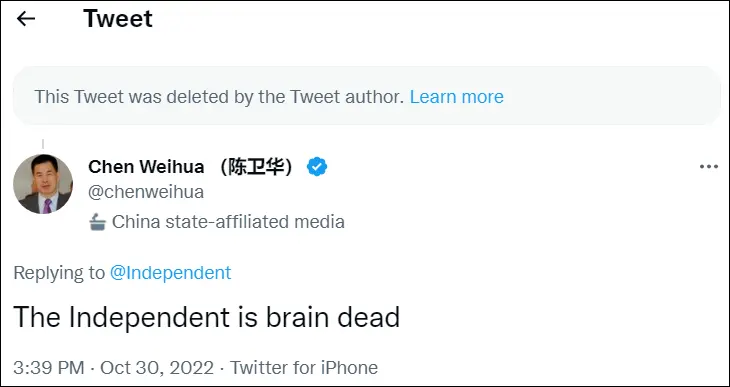Click the @chenweihua handle
Screen dimensions: 730x387
[146, 192]
